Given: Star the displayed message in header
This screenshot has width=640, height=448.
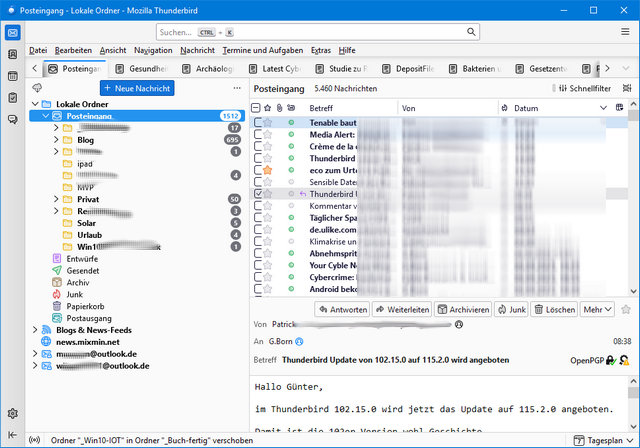Looking at the screenshot, I should coord(626,310).
